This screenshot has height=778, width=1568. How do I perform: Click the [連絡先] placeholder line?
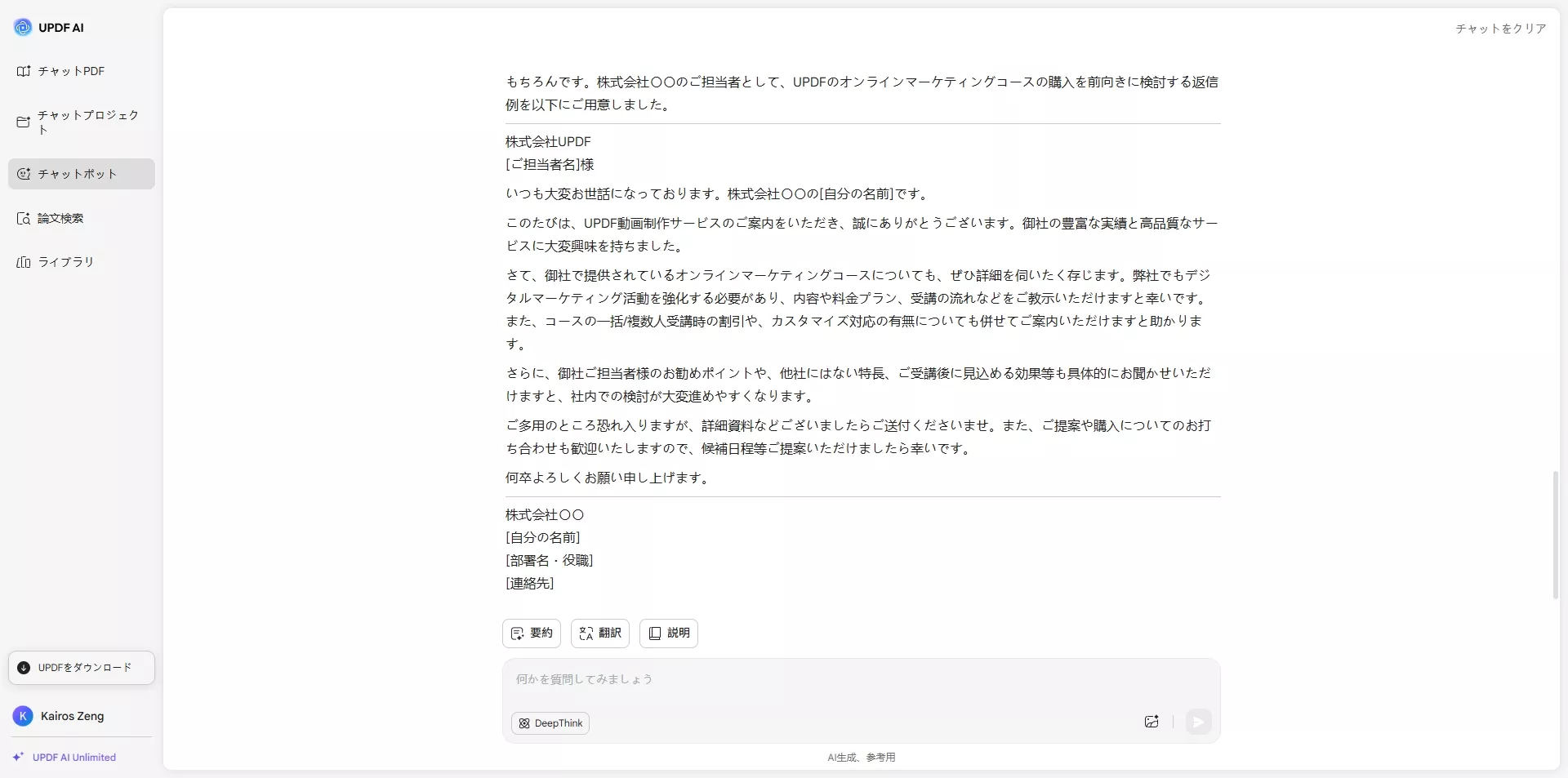[530, 584]
